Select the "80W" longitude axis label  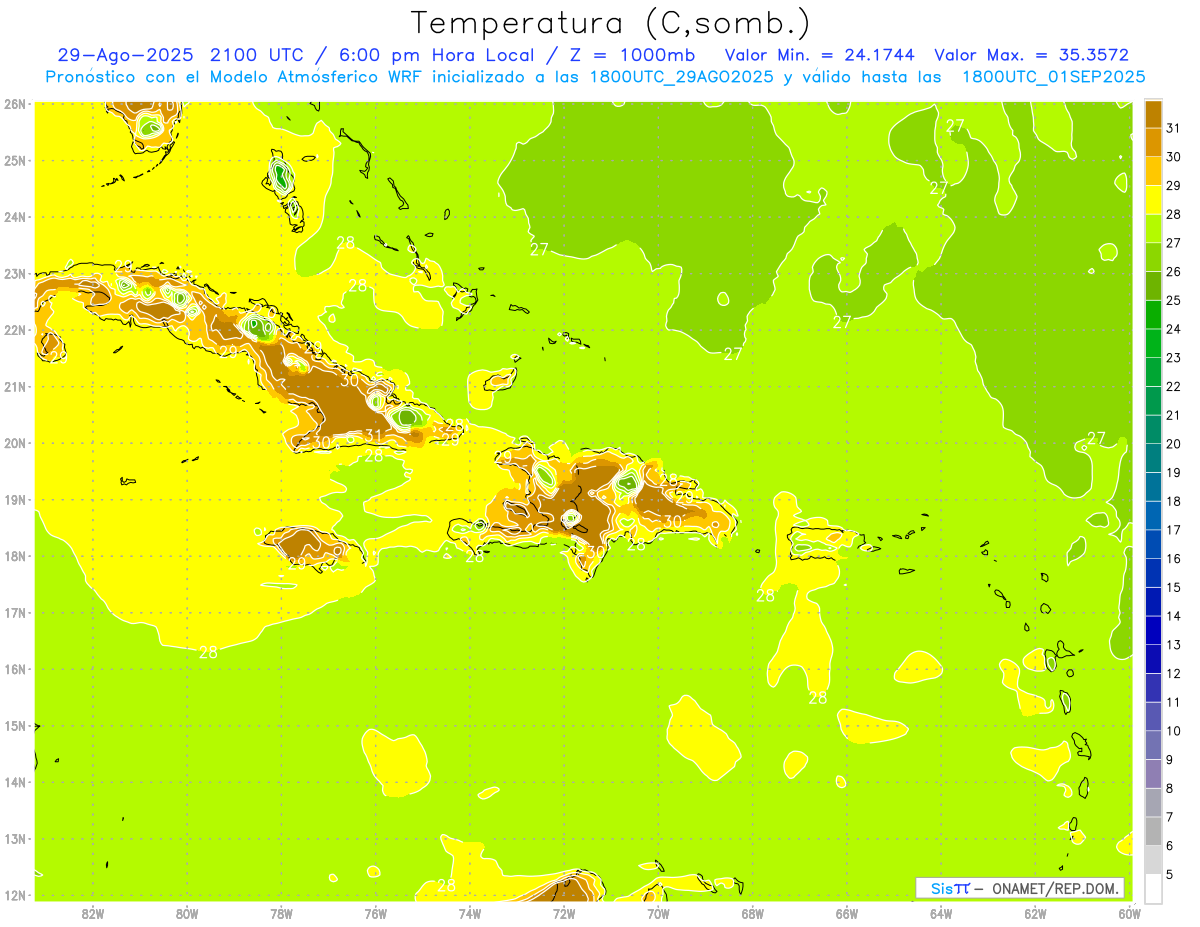[186, 913]
